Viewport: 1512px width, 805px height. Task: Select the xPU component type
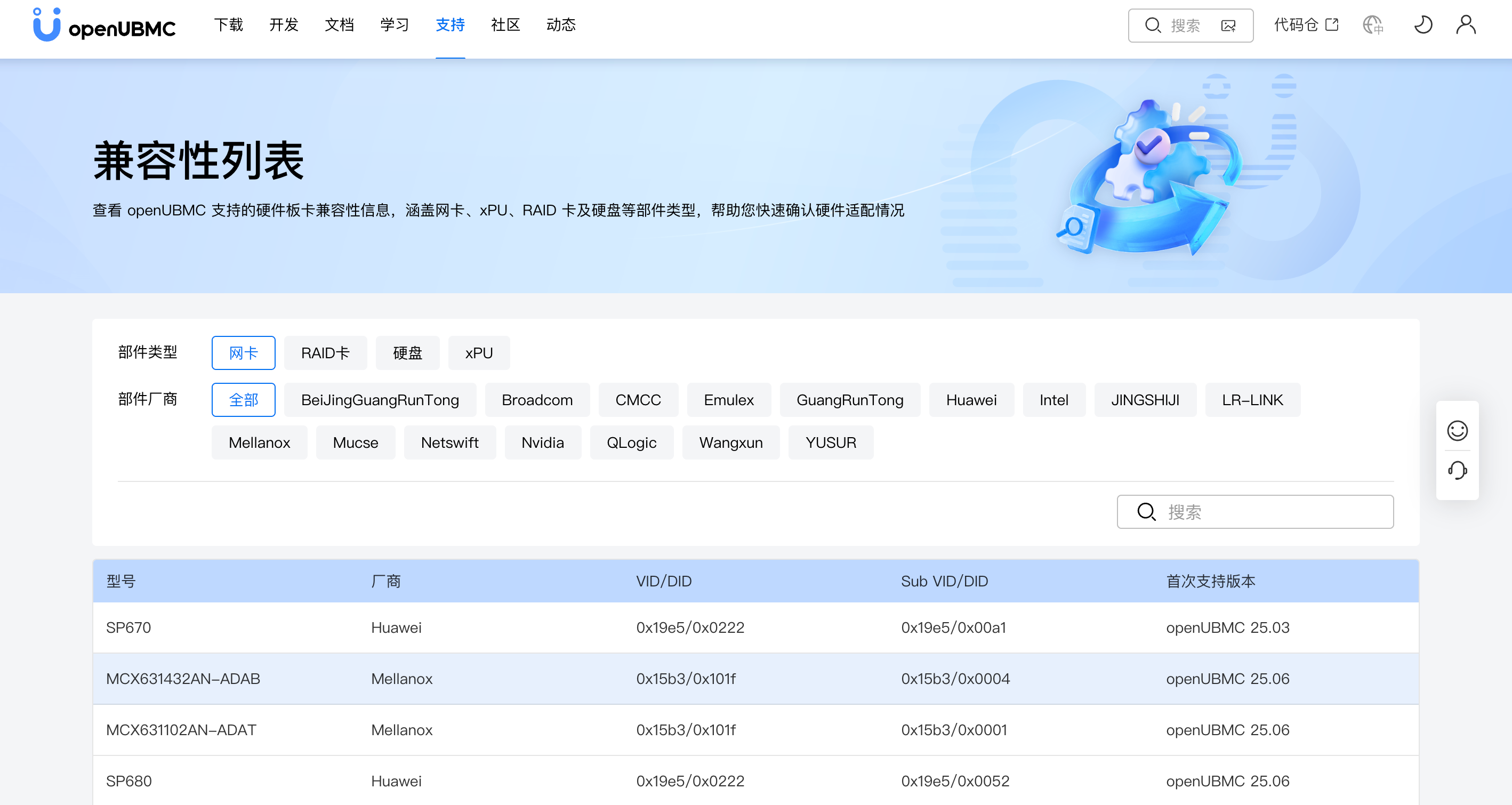[479, 352]
